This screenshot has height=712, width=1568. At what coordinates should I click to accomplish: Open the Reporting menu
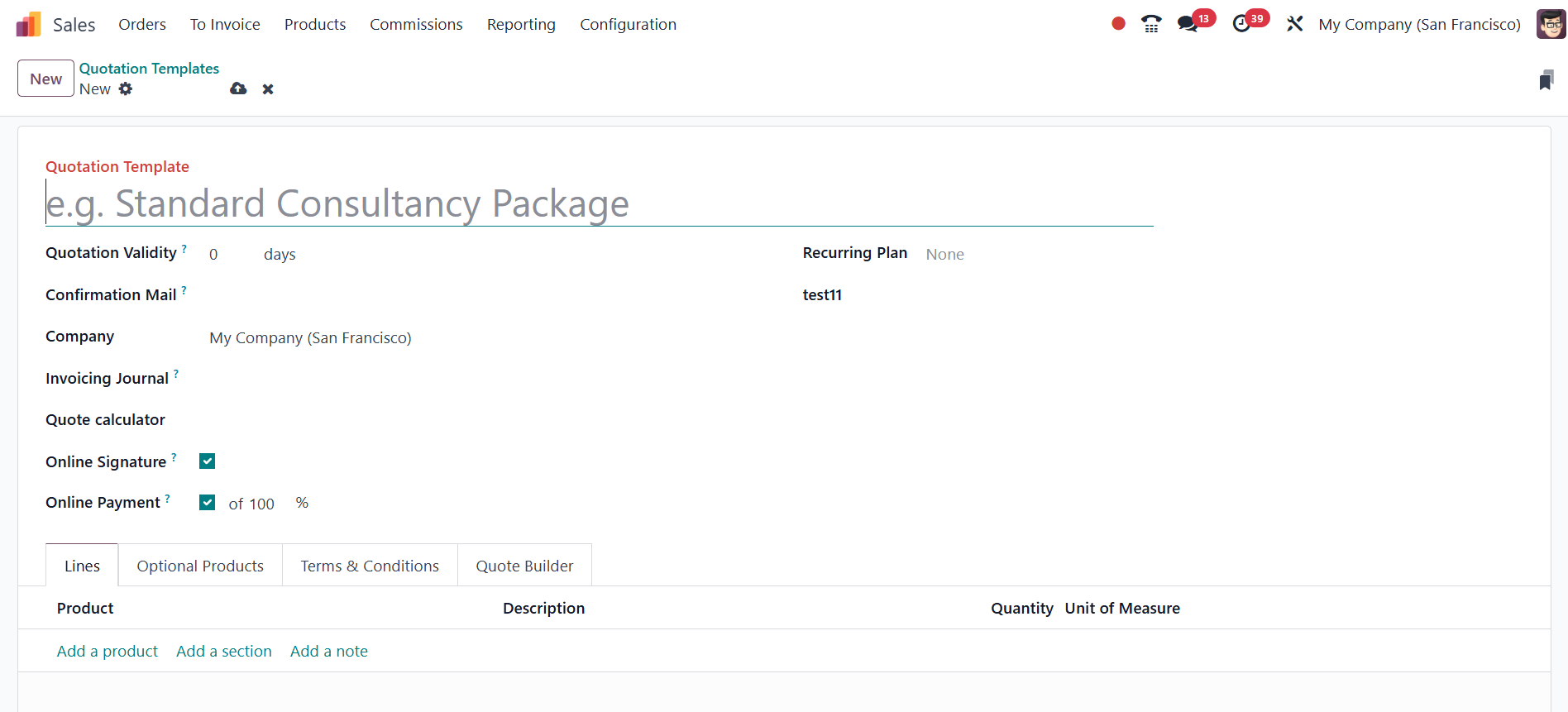[x=521, y=25]
